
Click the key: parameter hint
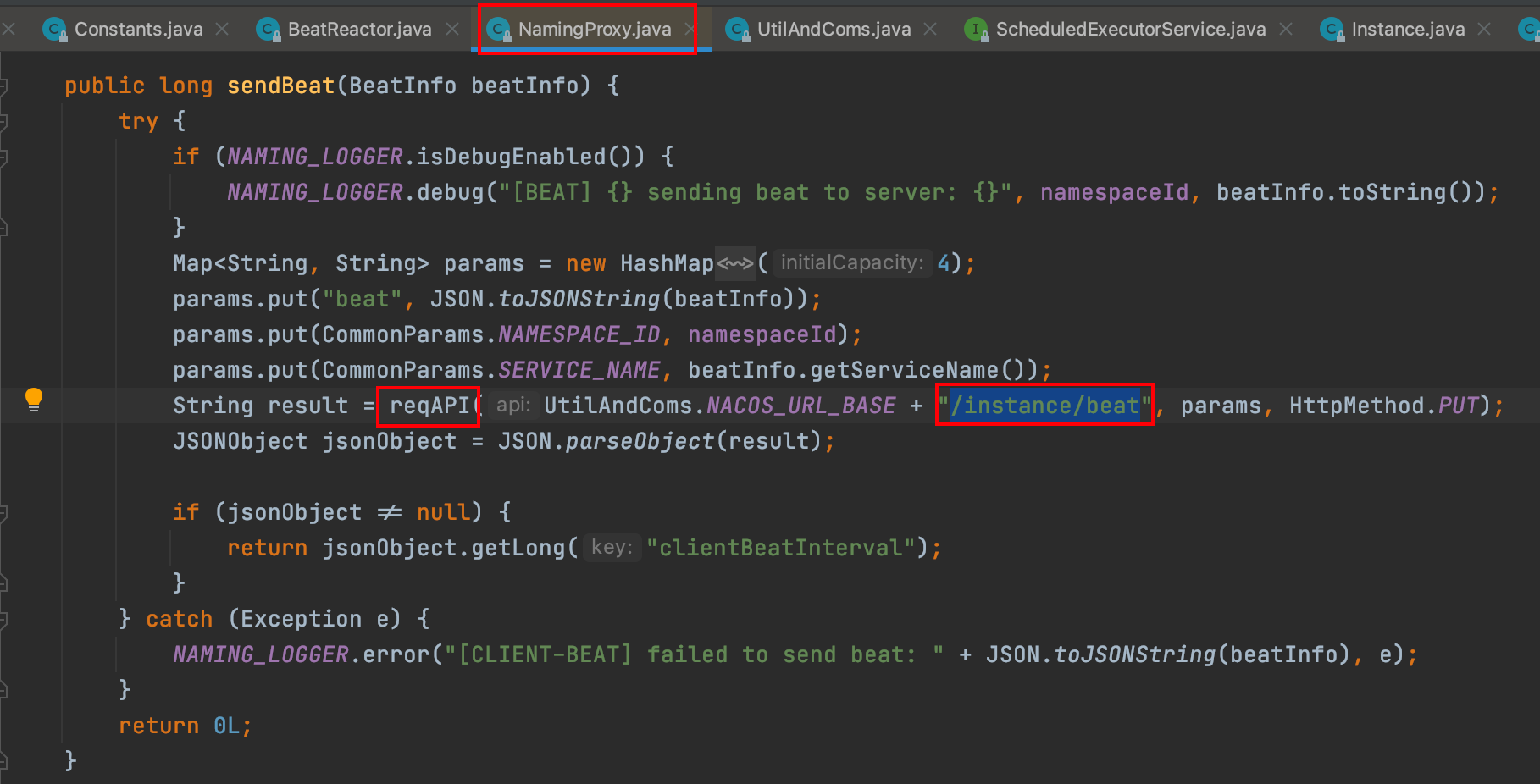pyautogui.click(x=612, y=548)
